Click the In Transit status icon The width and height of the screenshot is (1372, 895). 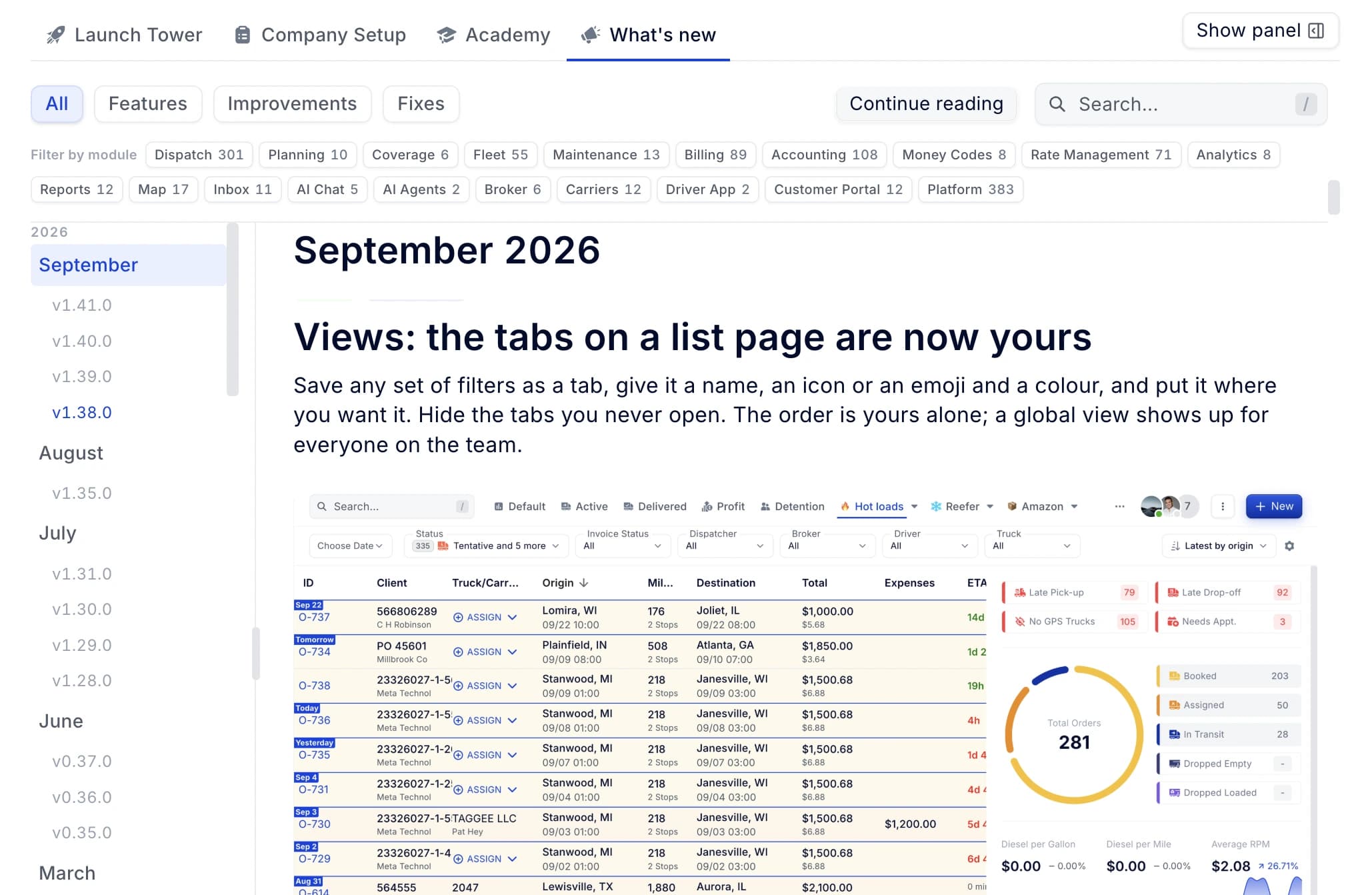pyautogui.click(x=1174, y=734)
